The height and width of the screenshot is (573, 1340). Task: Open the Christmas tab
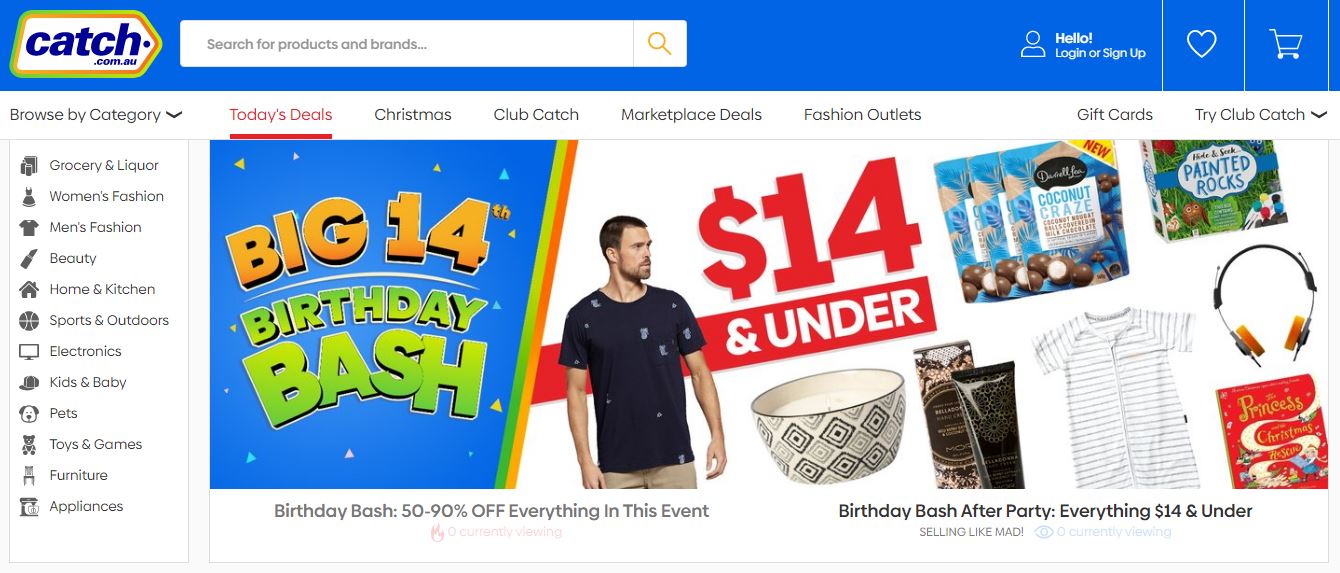click(x=413, y=115)
